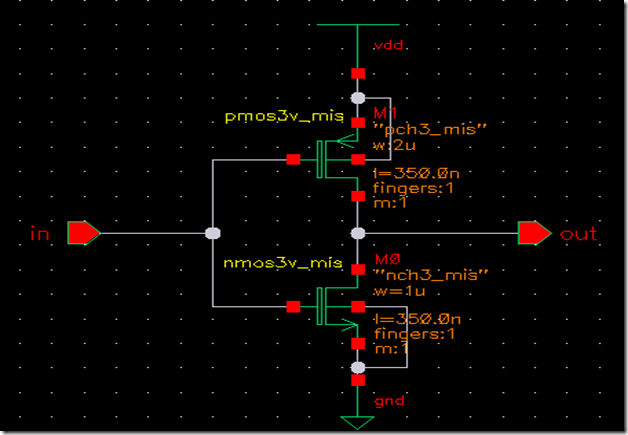This screenshot has height=435, width=628.
Task: Click the 'w:2u' width parameter
Action: coord(394,145)
